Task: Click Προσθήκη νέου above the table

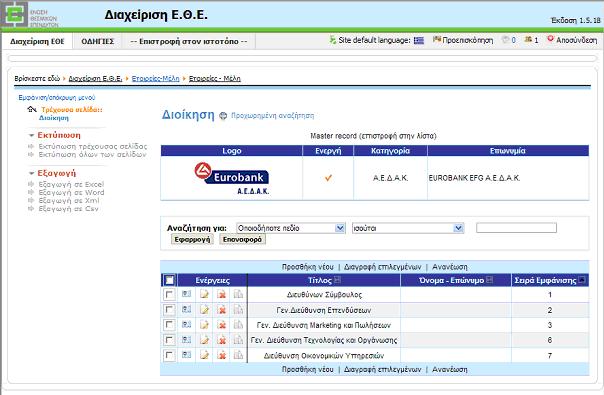Action: click(307, 267)
